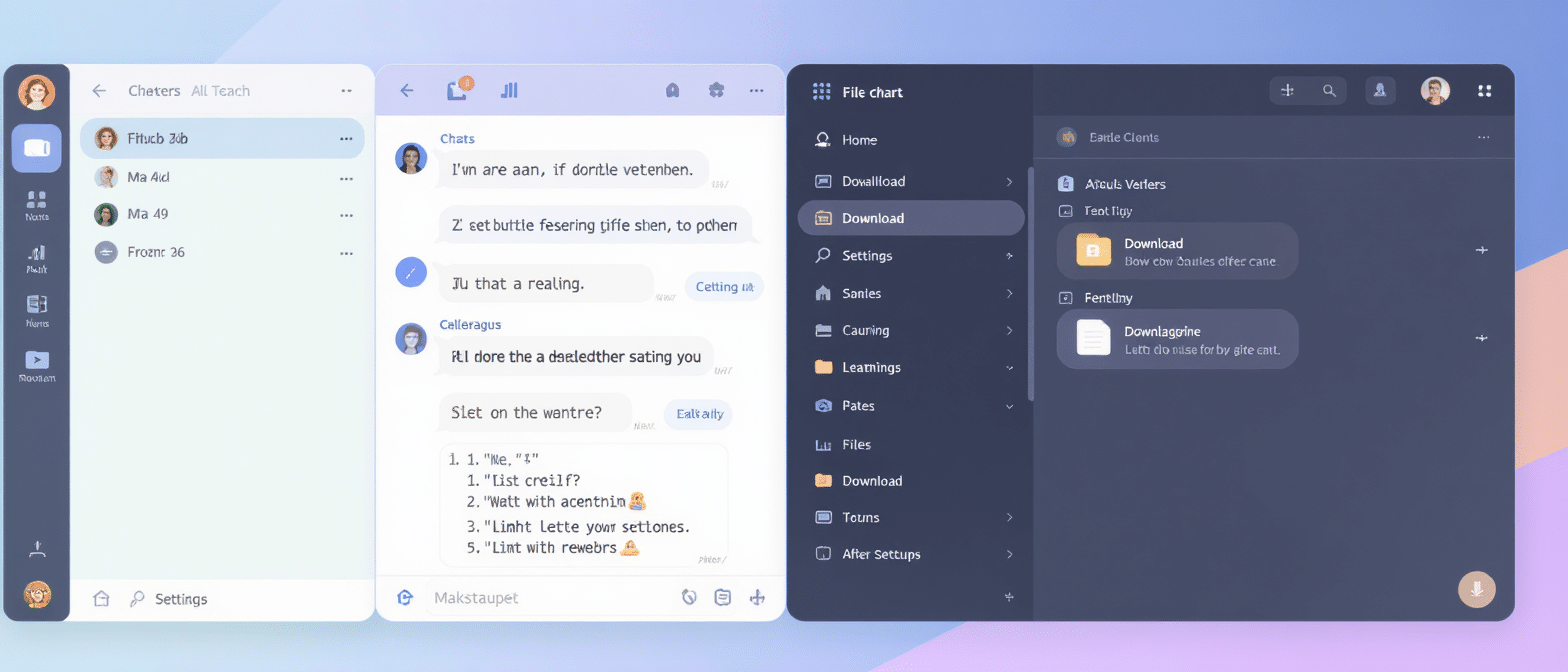Open the video camera icon in left rail
Screen dimensions: 1568x672
tap(37, 360)
